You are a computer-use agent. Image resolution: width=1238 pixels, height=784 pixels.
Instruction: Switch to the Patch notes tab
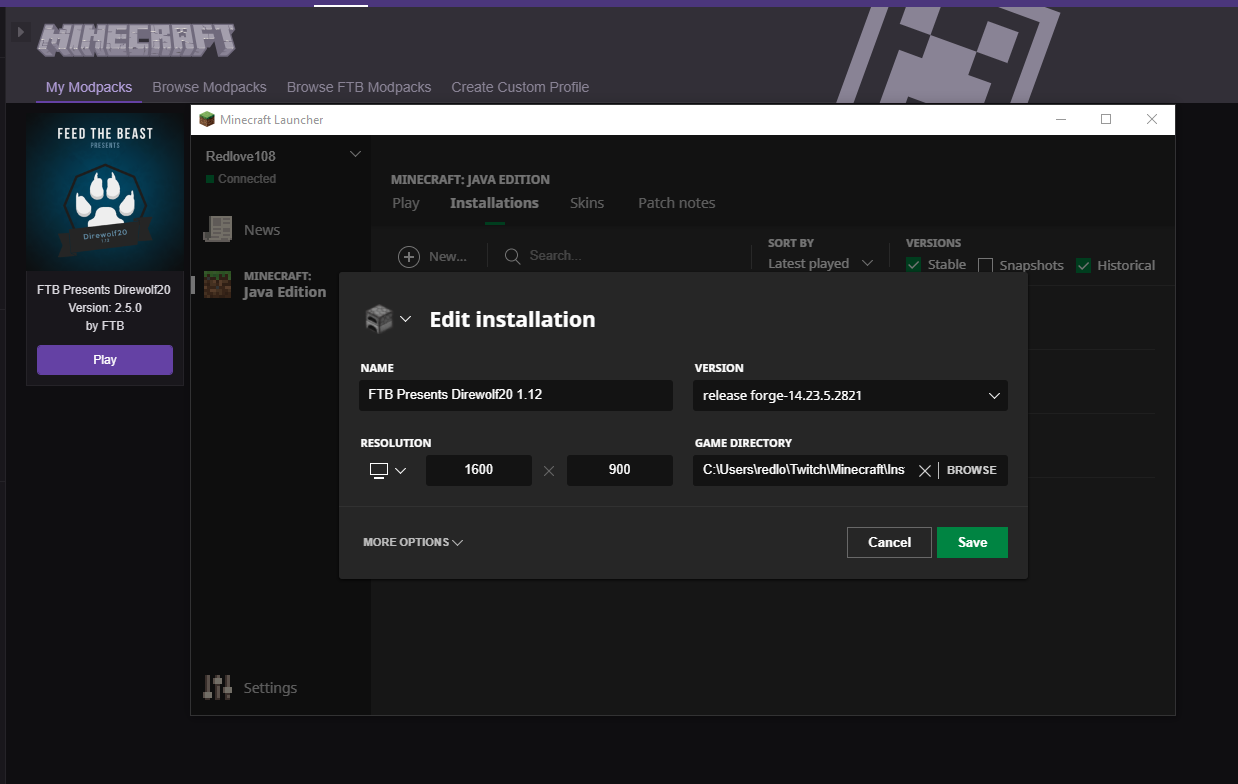point(677,203)
